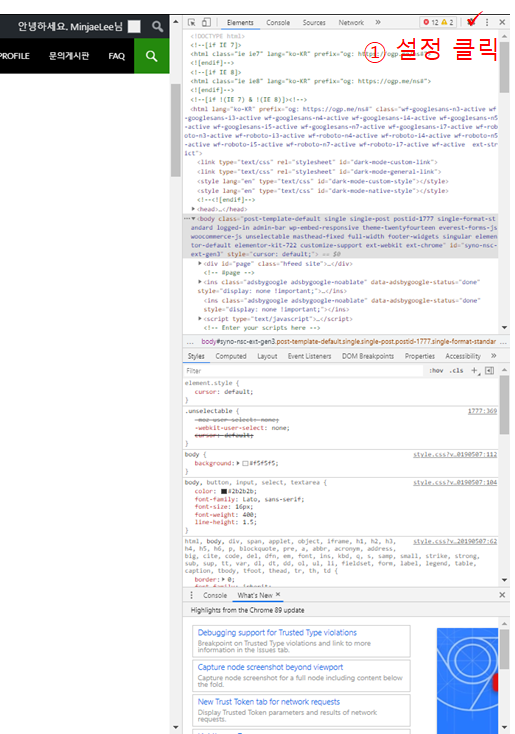Click the cursor: default declaration in element.style
515x734 pixels.
point(224,392)
